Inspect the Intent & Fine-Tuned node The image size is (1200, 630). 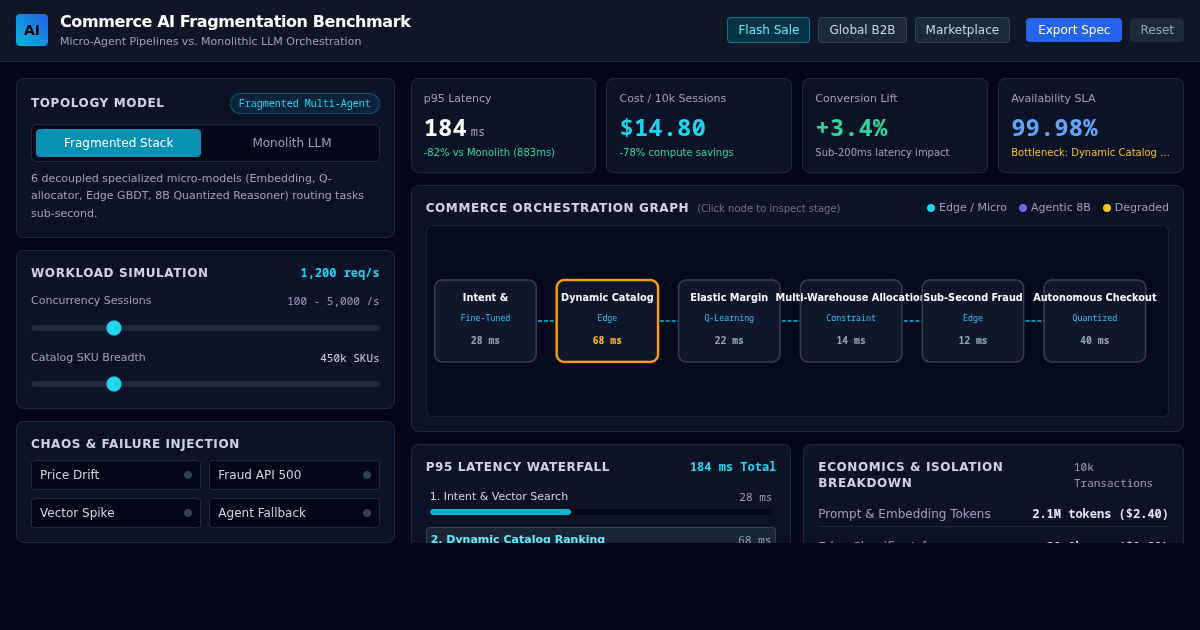[485, 321]
